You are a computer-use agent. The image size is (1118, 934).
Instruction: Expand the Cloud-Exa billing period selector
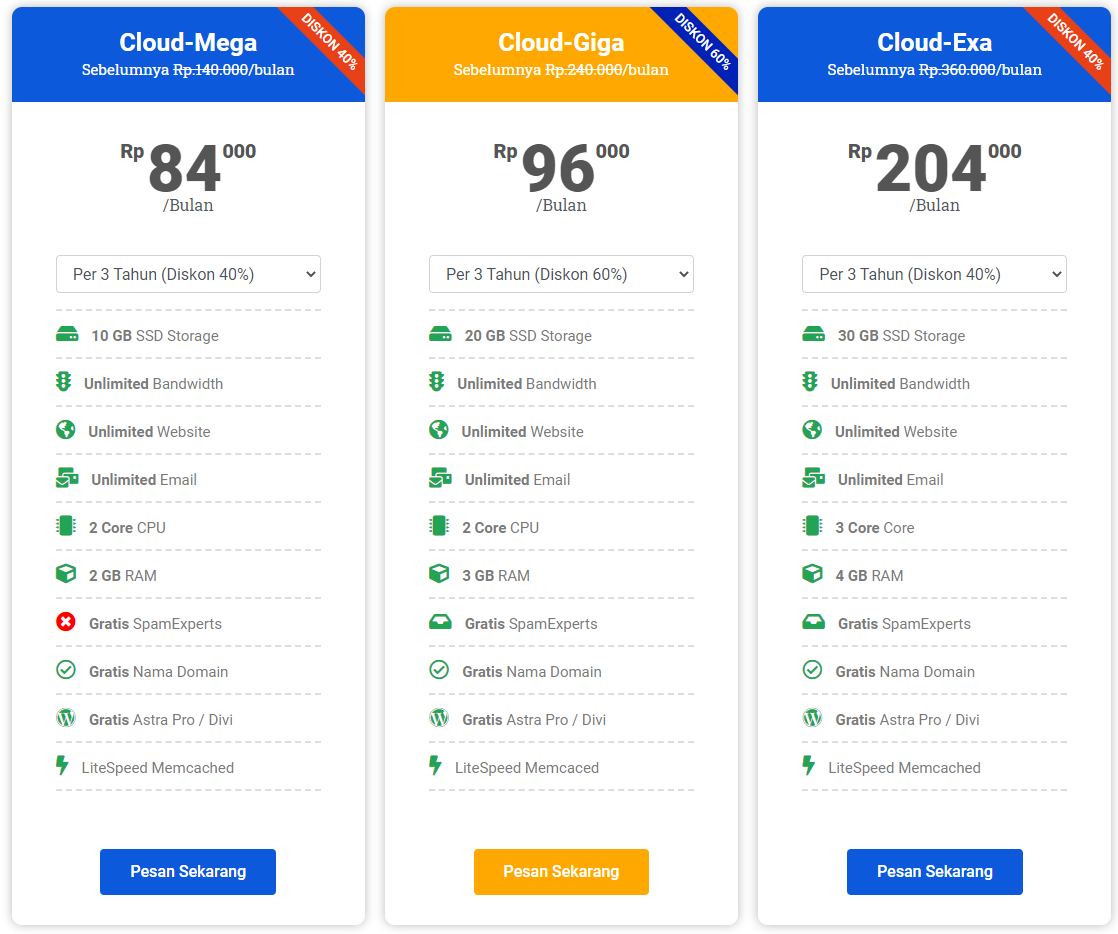pyautogui.click(x=934, y=274)
